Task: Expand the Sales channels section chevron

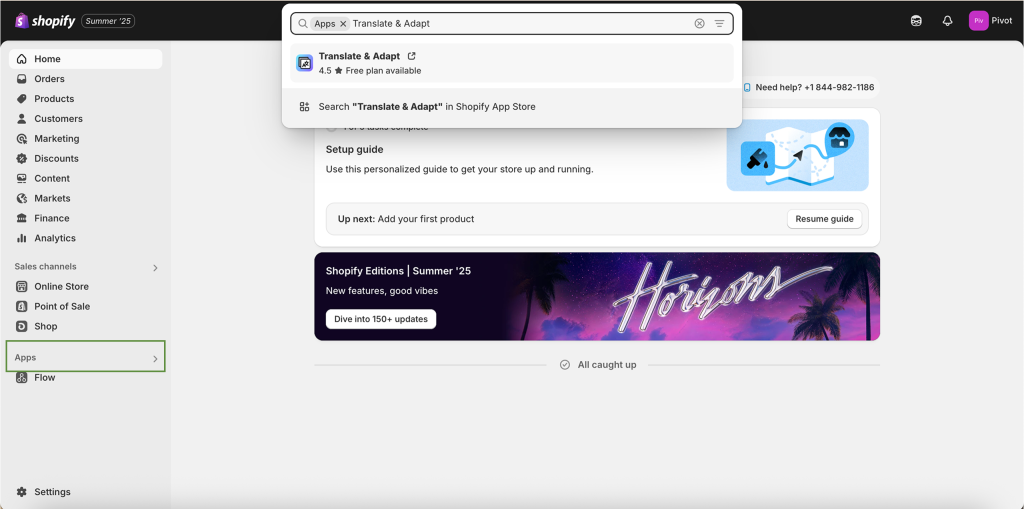Action: click(155, 267)
